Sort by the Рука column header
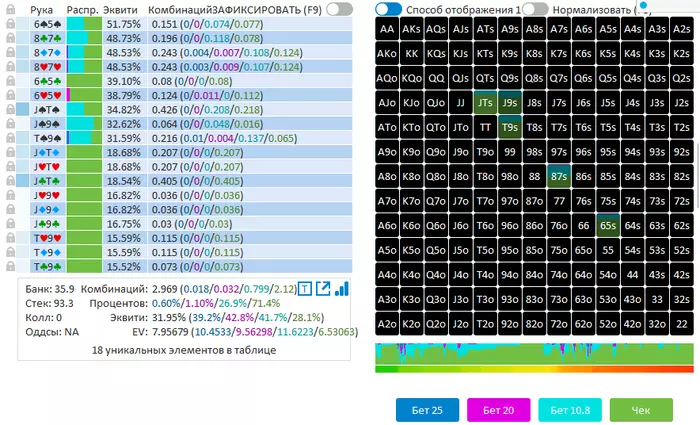700x425 pixels. click(x=42, y=10)
